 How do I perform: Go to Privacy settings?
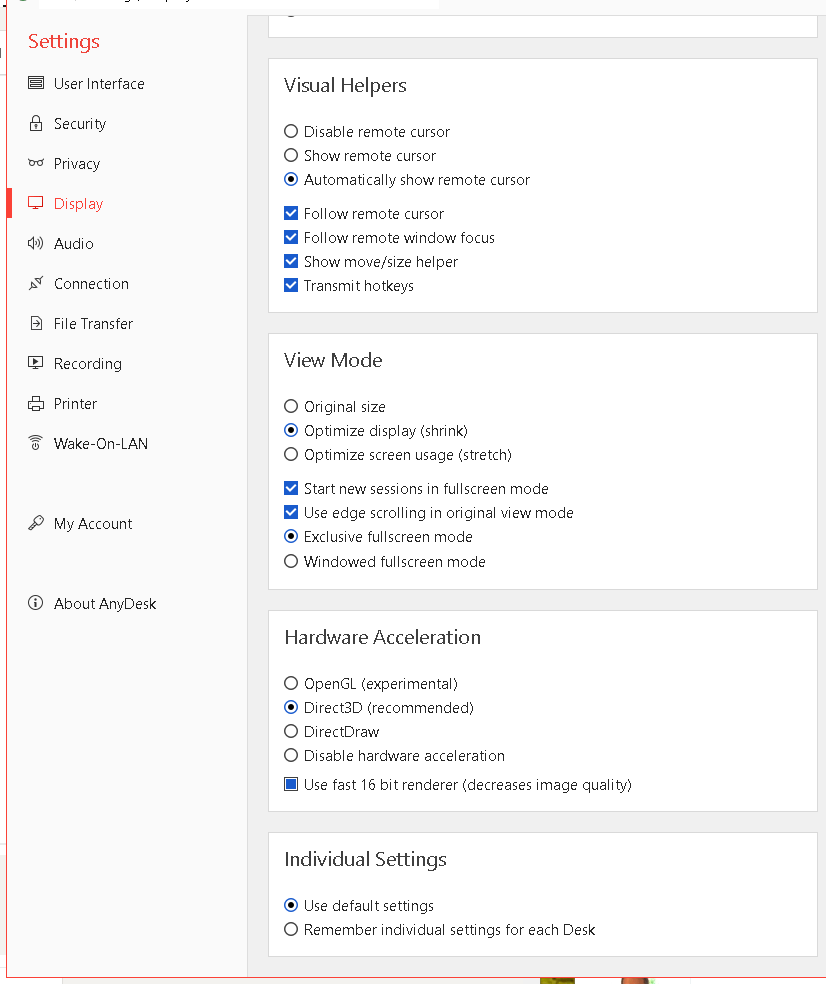(x=77, y=164)
